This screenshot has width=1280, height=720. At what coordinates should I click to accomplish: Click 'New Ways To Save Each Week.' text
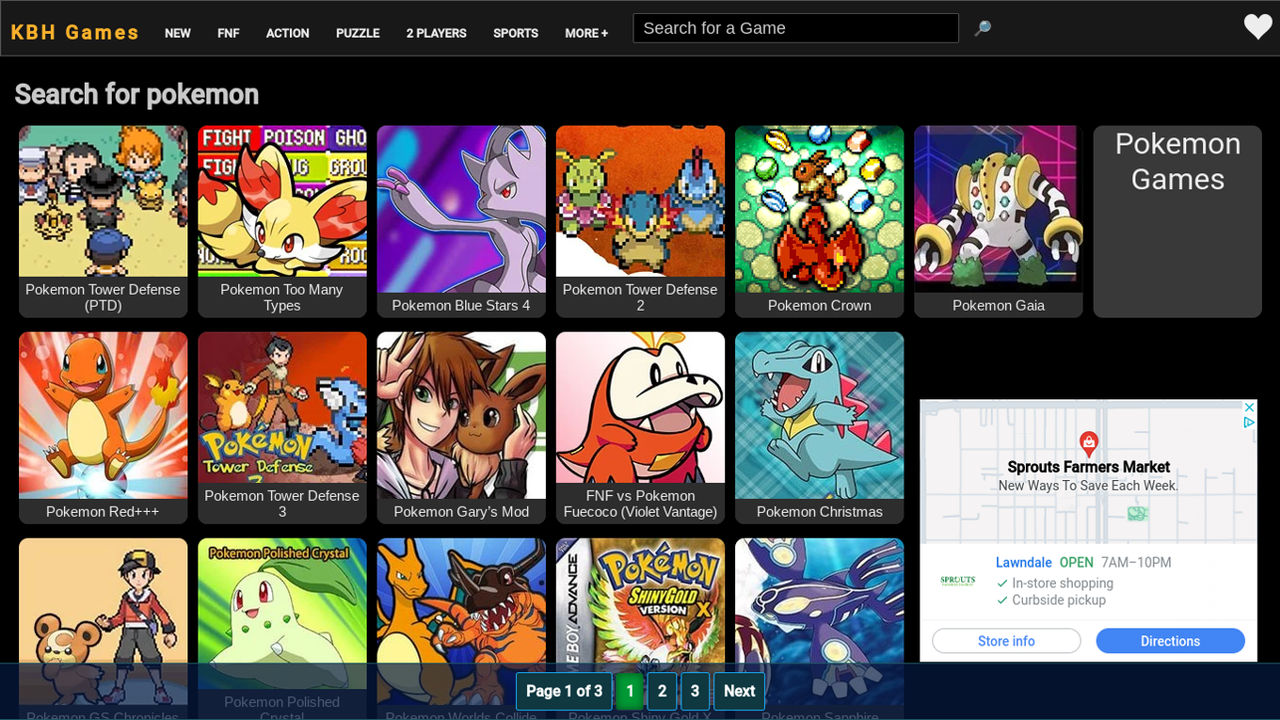coord(1089,485)
